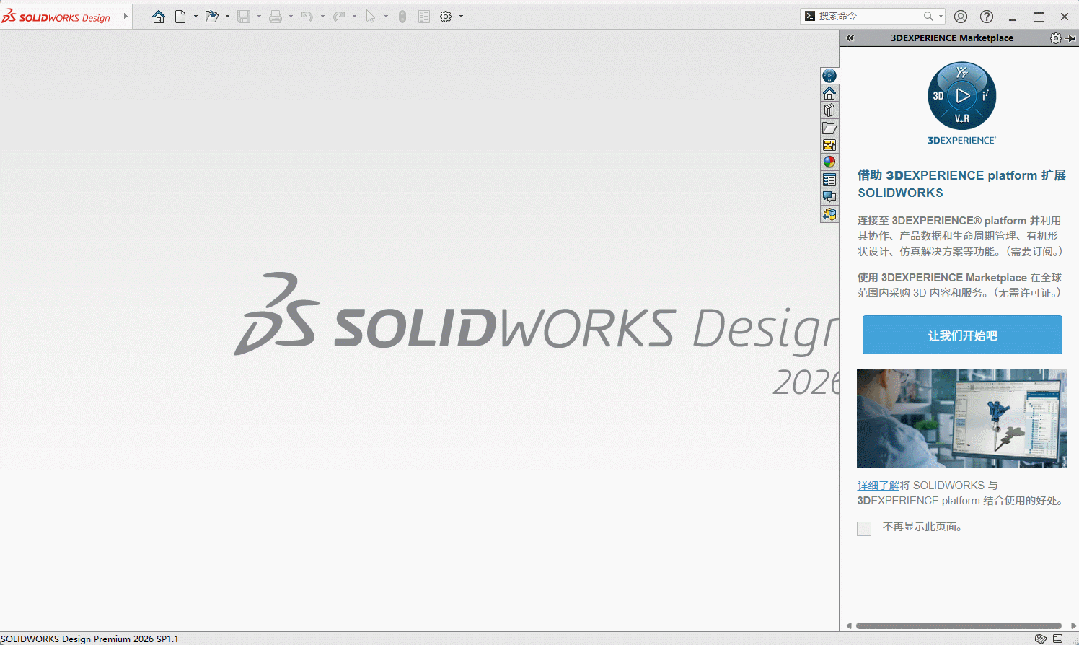The width and height of the screenshot is (1079, 645).
Task: Open the File Properties icon
Action: click(424, 17)
